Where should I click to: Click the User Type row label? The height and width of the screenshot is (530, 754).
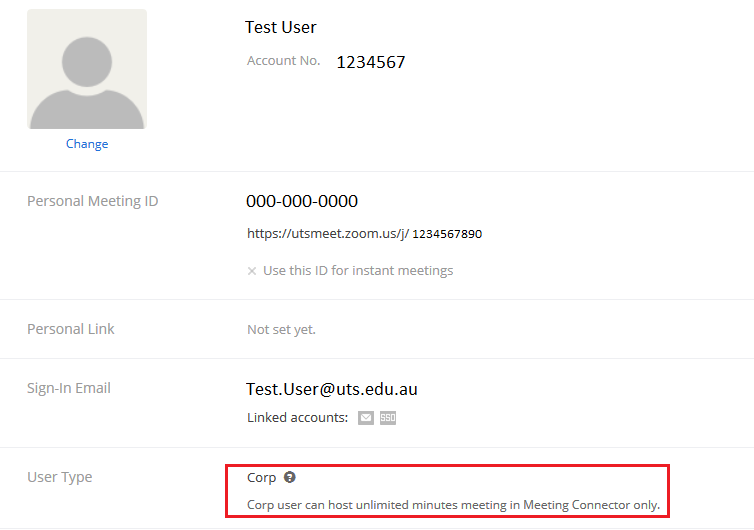[59, 477]
